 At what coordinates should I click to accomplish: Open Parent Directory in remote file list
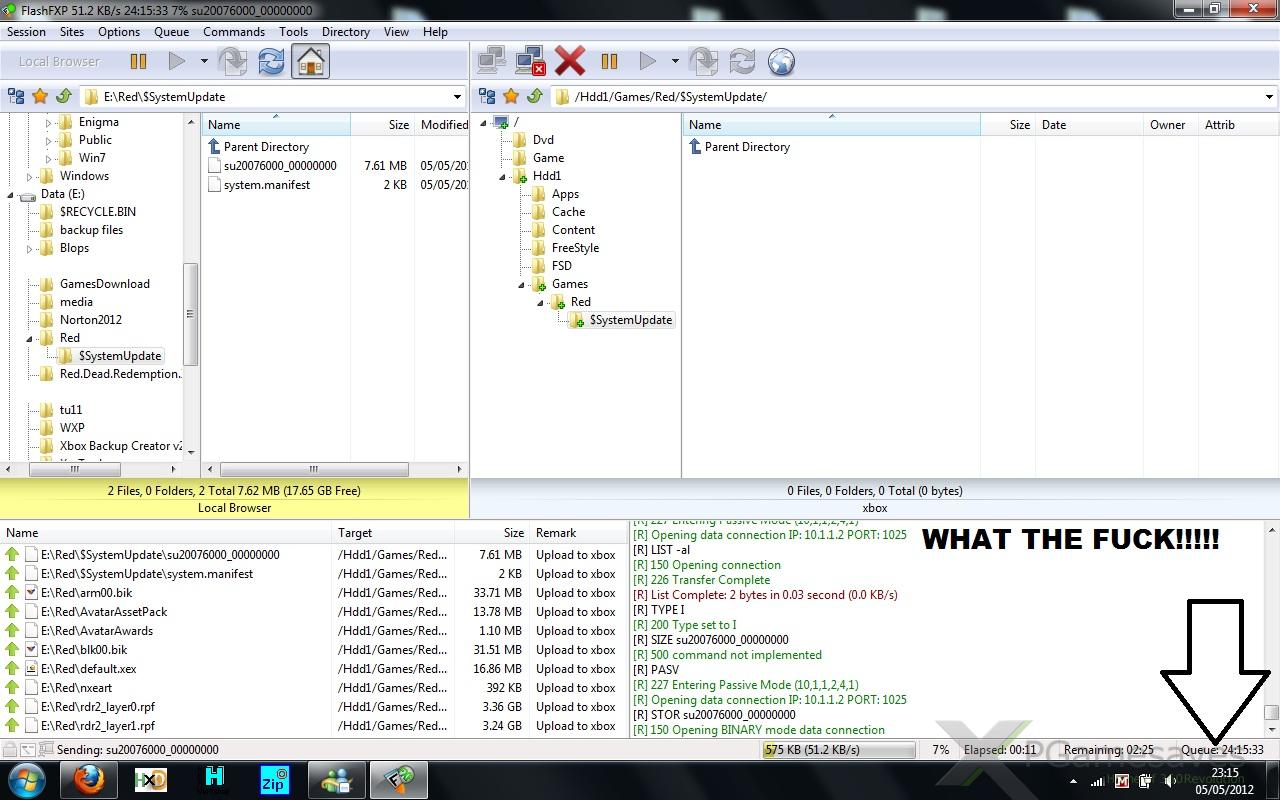click(746, 147)
